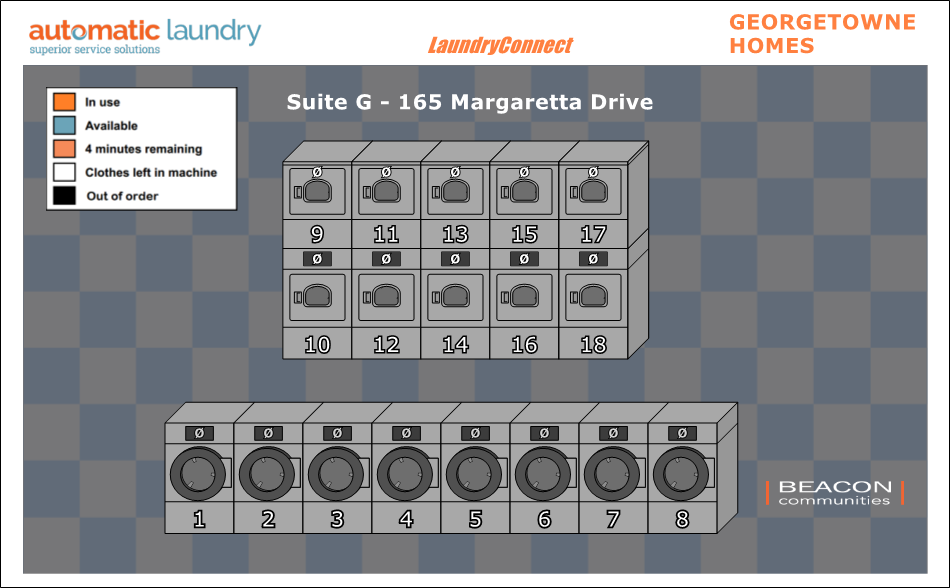Click washer number 1 door
This screenshot has width=950, height=588.
click(198, 472)
